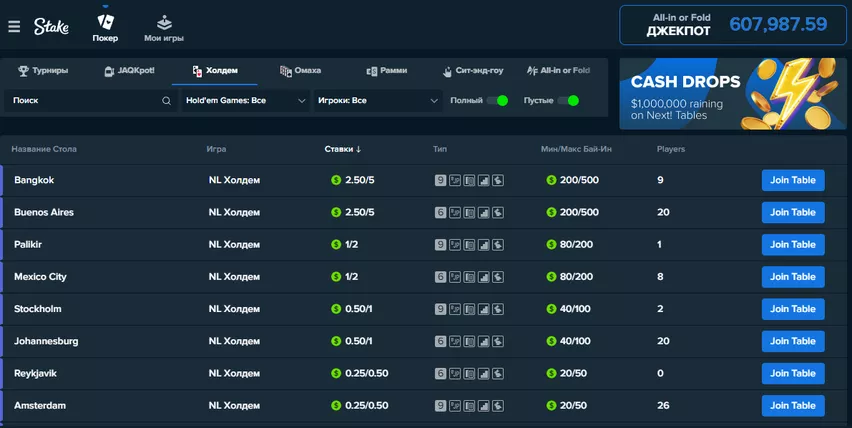Open the hamburger menu icon
The width and height of the screenshot is (852, 428).
[x=14, y=26]
